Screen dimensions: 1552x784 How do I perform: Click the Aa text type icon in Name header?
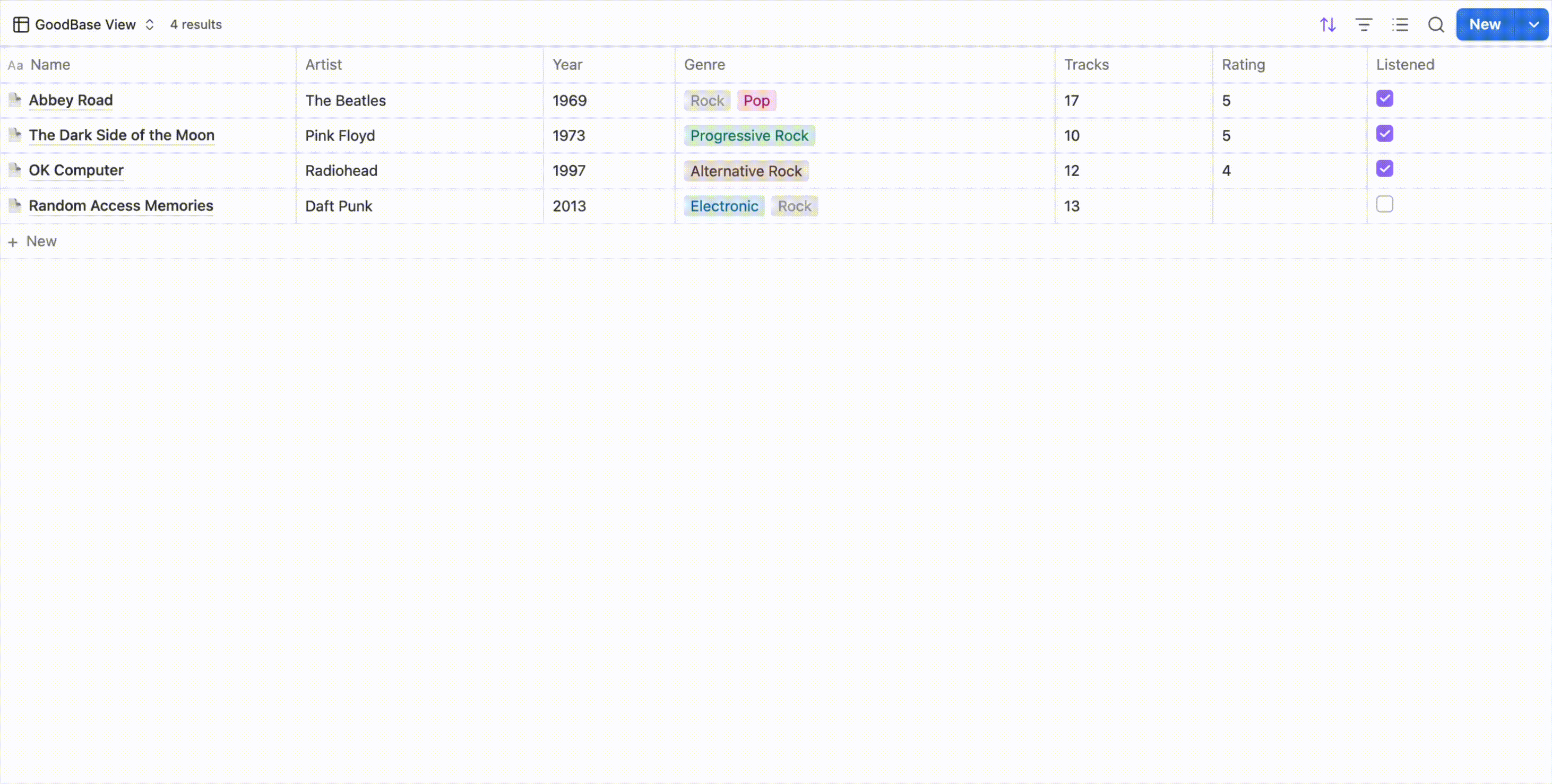click(16, 65)
